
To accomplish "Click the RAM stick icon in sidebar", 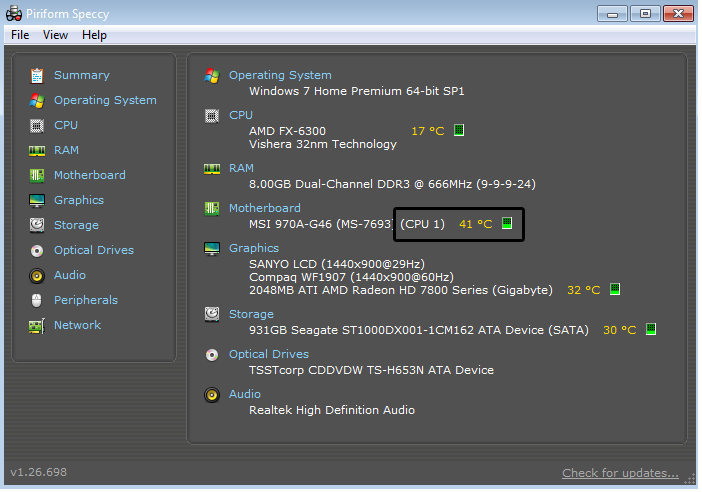I will 37,151.
